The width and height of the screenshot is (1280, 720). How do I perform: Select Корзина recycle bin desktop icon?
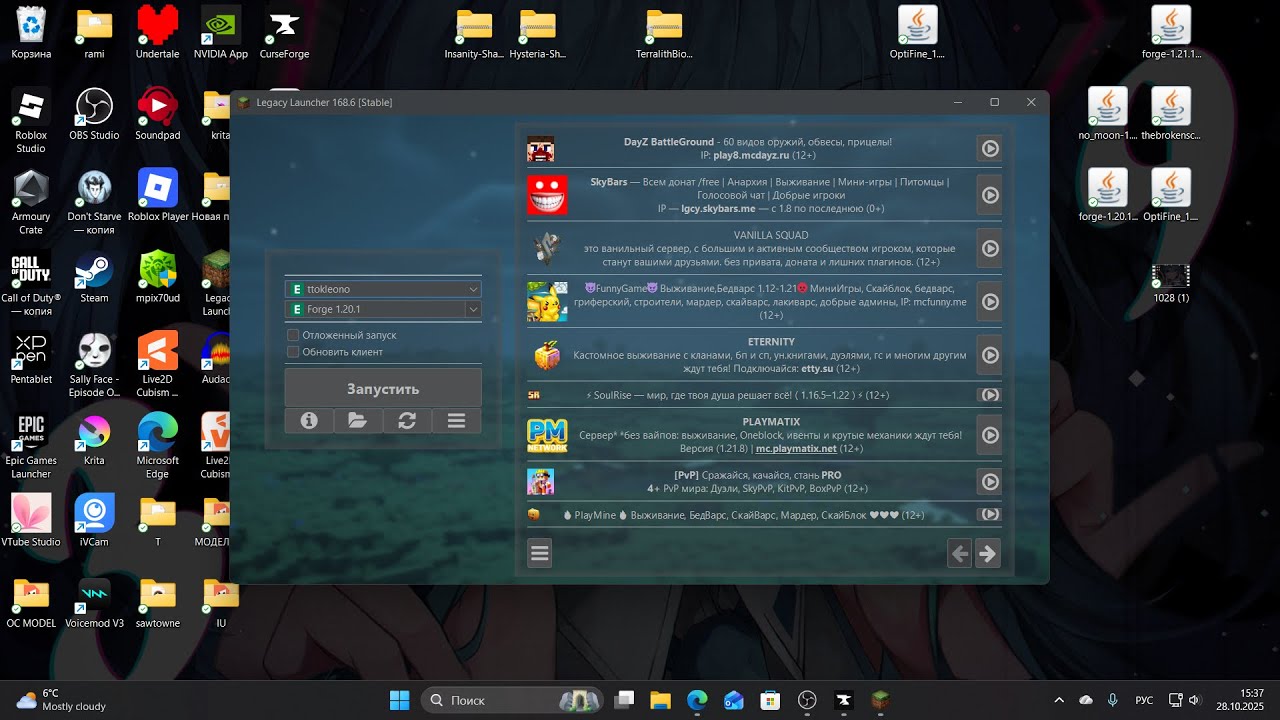click(31, 32)
